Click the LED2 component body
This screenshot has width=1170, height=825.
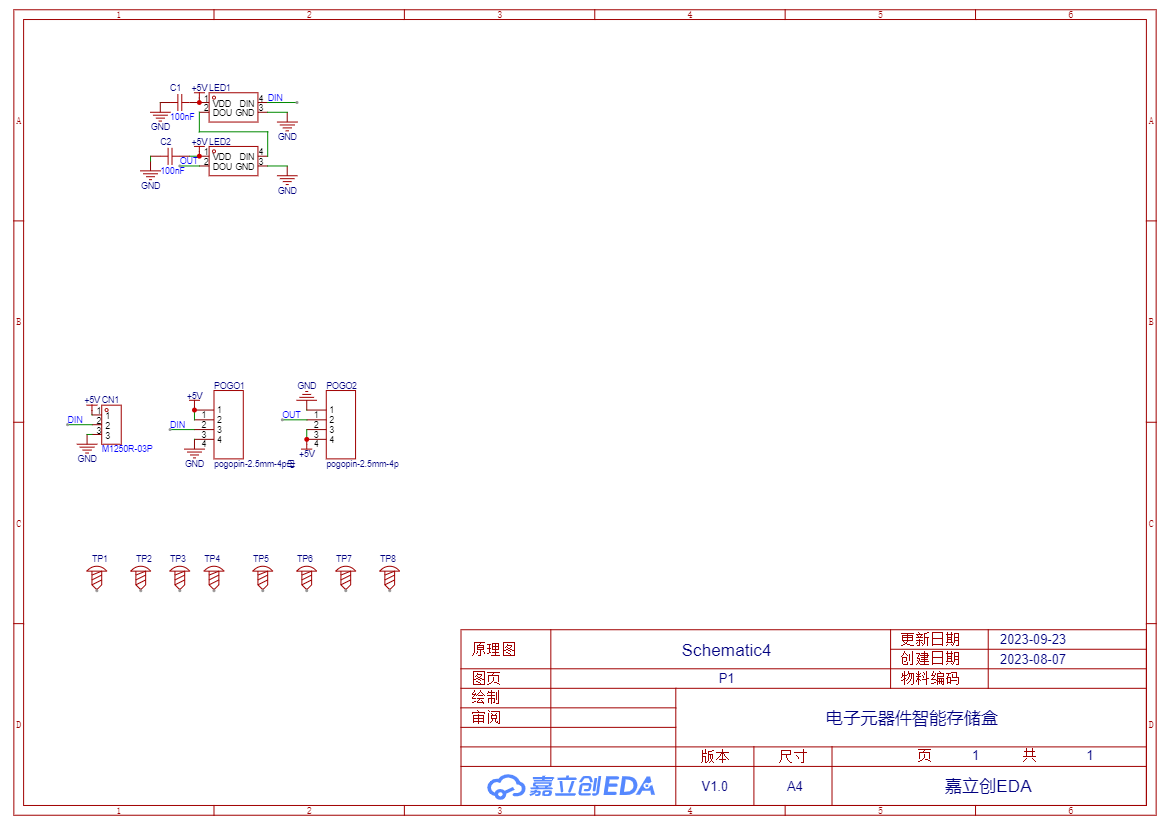tap(234, 161)
